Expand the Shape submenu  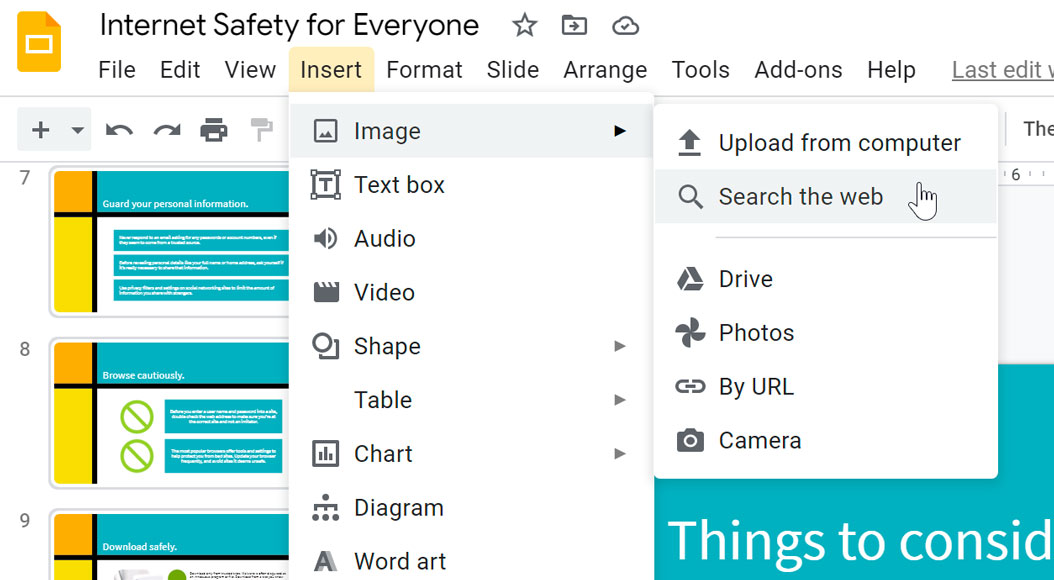[x=620, y=345]
